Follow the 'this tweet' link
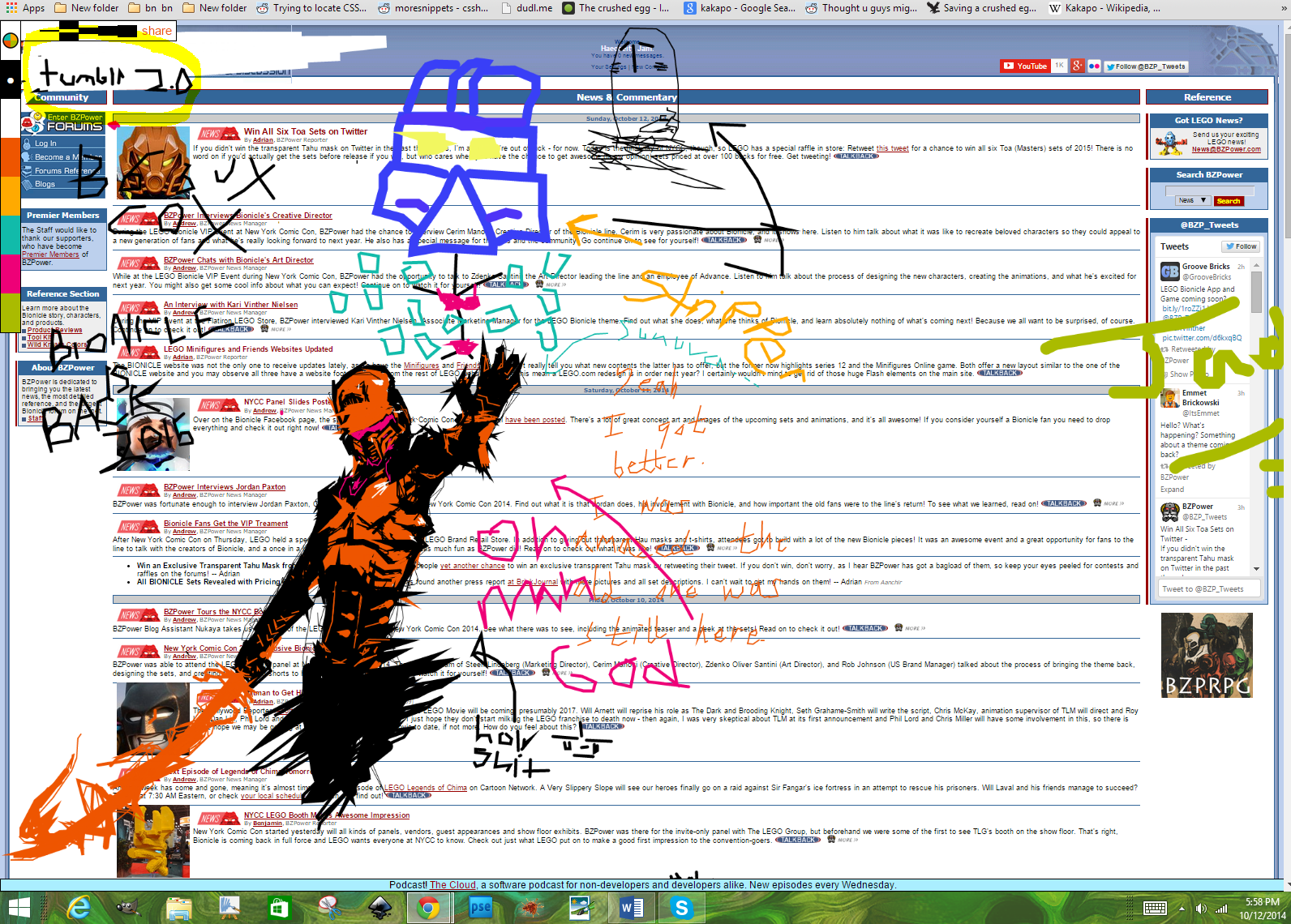 [x=892, y=148]
